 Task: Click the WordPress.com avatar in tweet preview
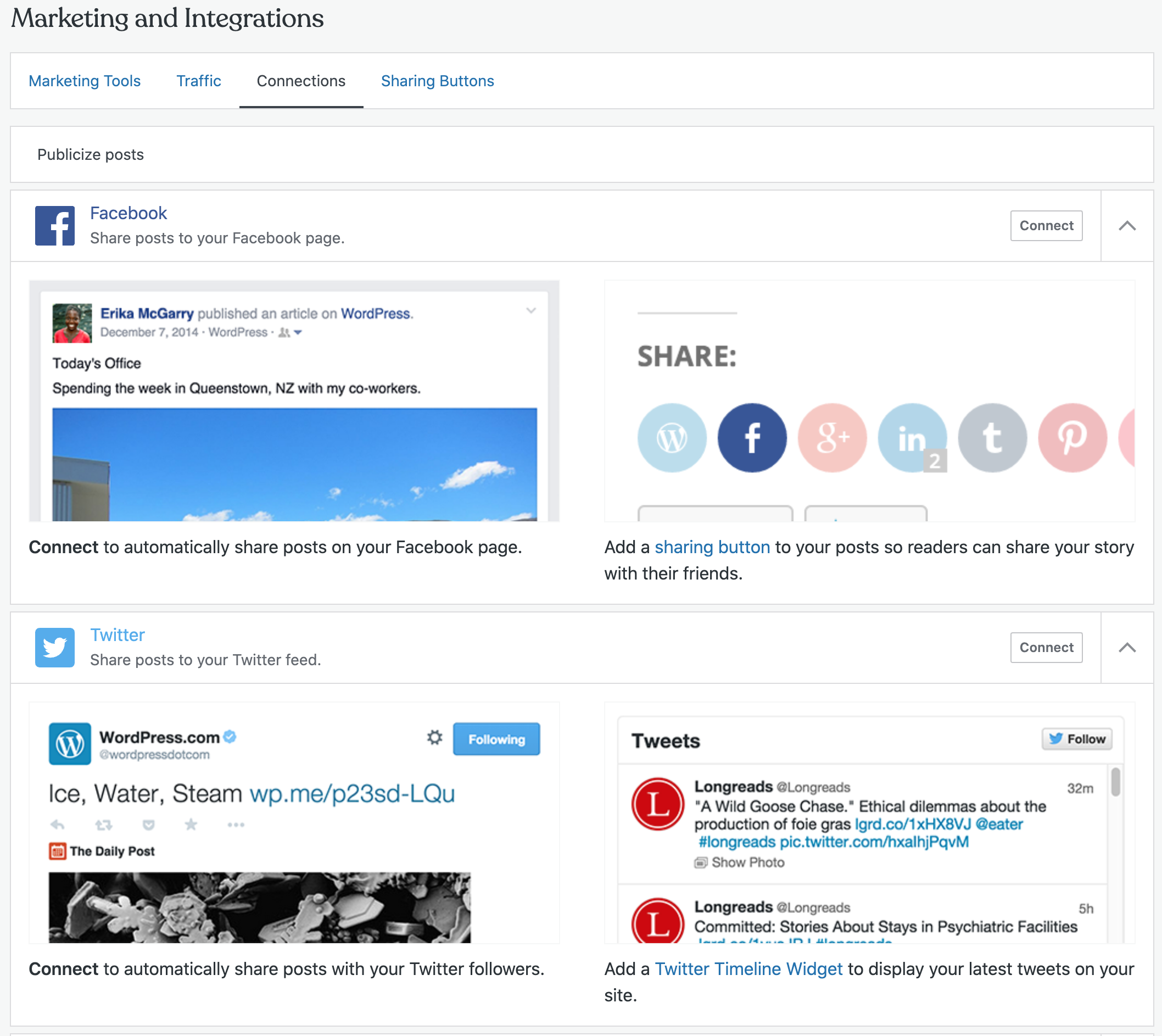click(x=70, y=744)
